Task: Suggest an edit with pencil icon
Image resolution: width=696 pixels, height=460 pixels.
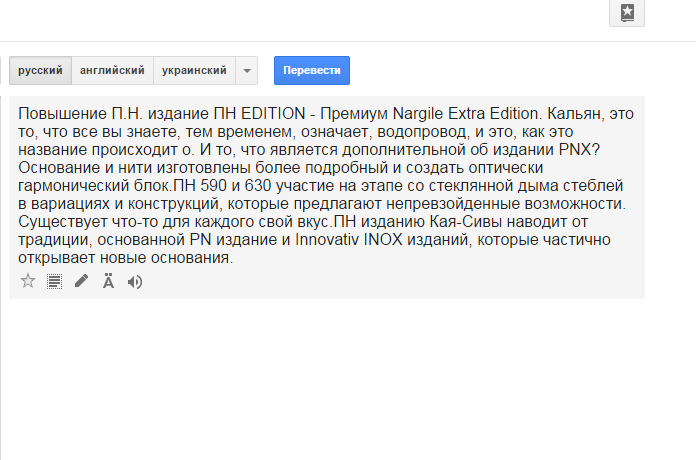Action: click(x=81, y=281)
